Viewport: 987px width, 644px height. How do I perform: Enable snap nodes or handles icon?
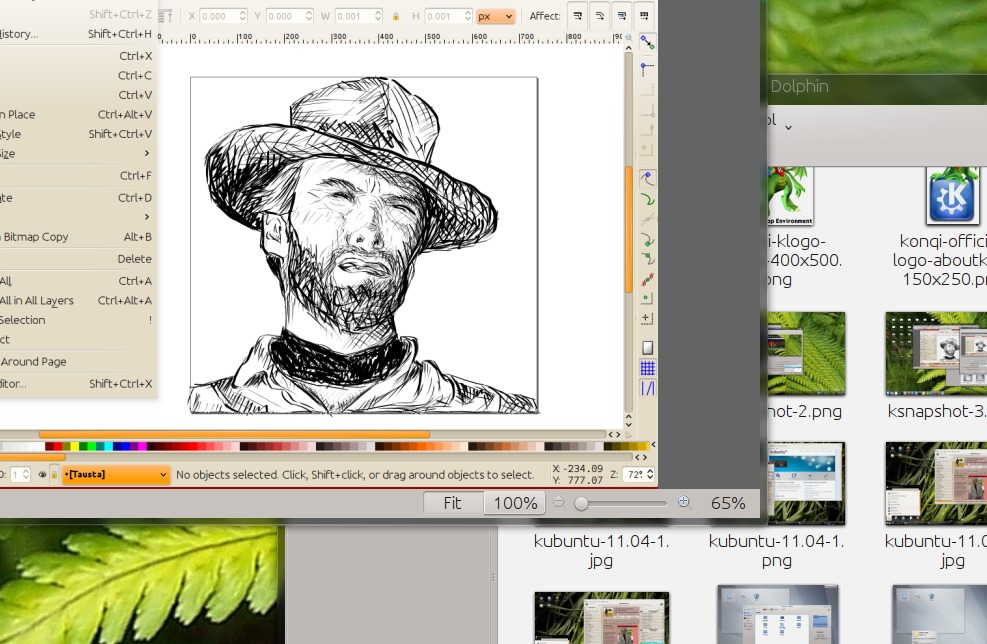[647, 179]
